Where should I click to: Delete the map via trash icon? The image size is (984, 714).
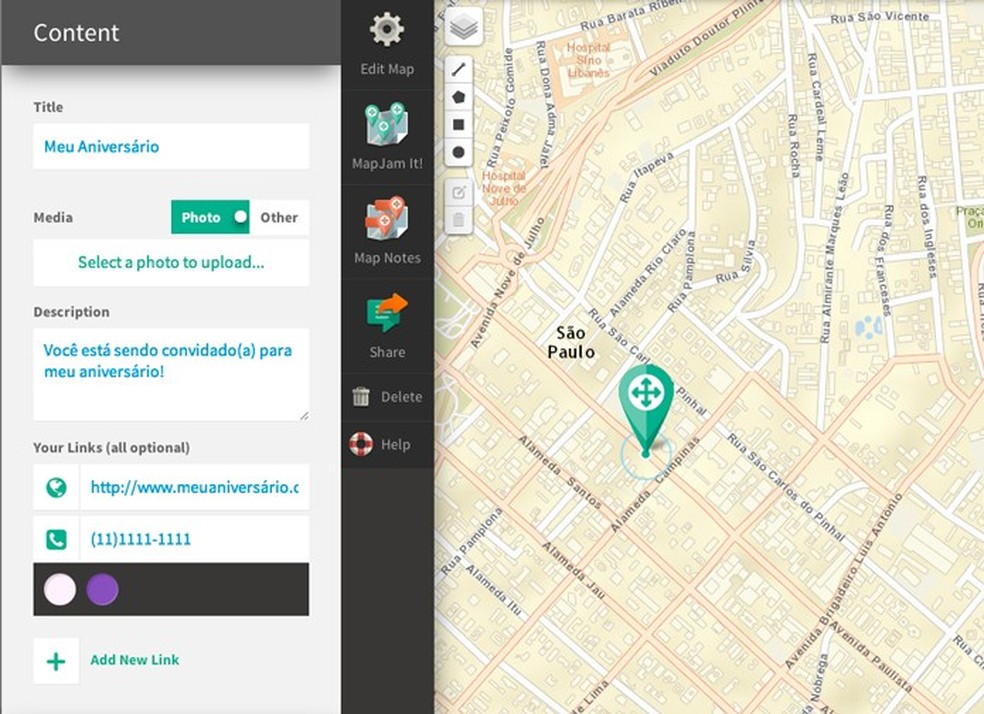361,397
